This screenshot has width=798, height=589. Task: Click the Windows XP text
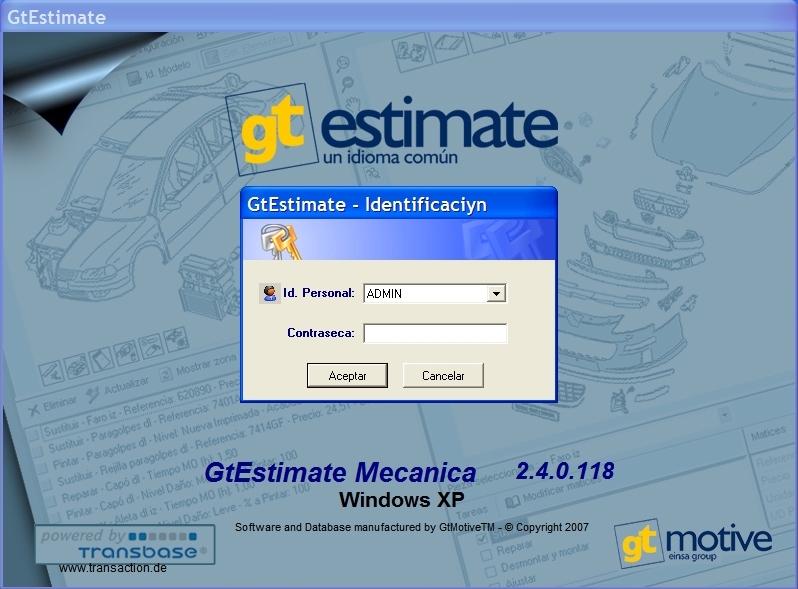402,499
